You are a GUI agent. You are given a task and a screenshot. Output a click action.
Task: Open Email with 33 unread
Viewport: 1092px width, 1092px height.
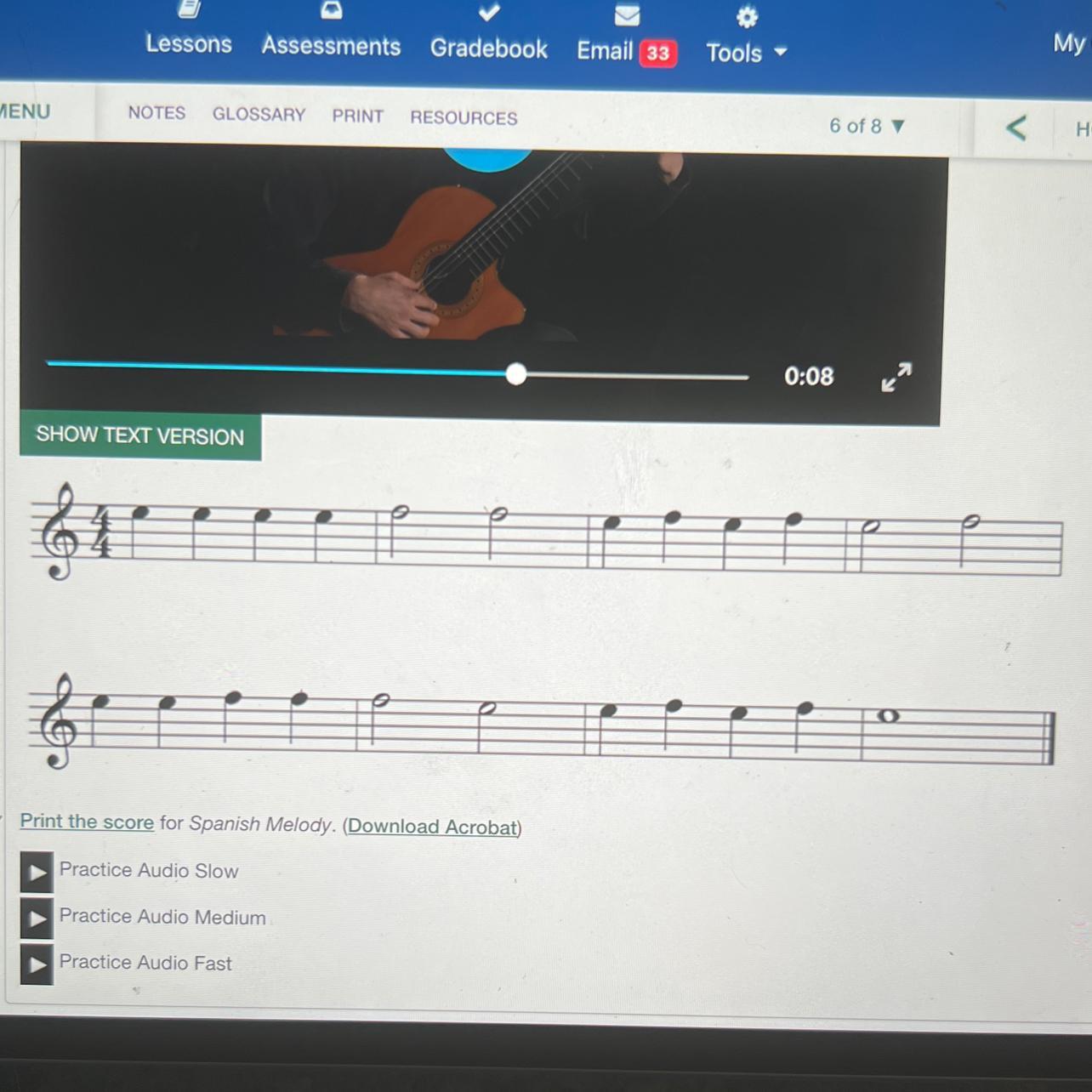627,51
